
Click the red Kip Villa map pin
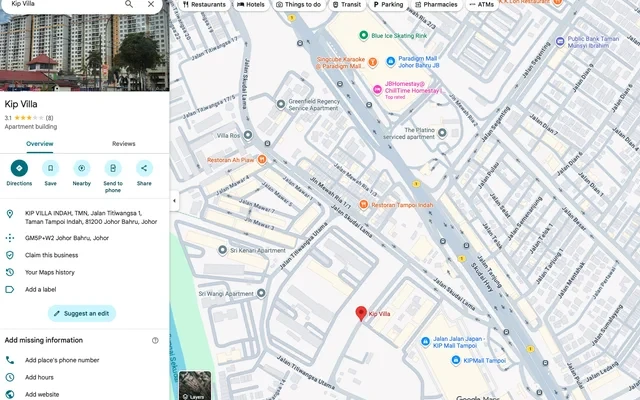(361, 313)
